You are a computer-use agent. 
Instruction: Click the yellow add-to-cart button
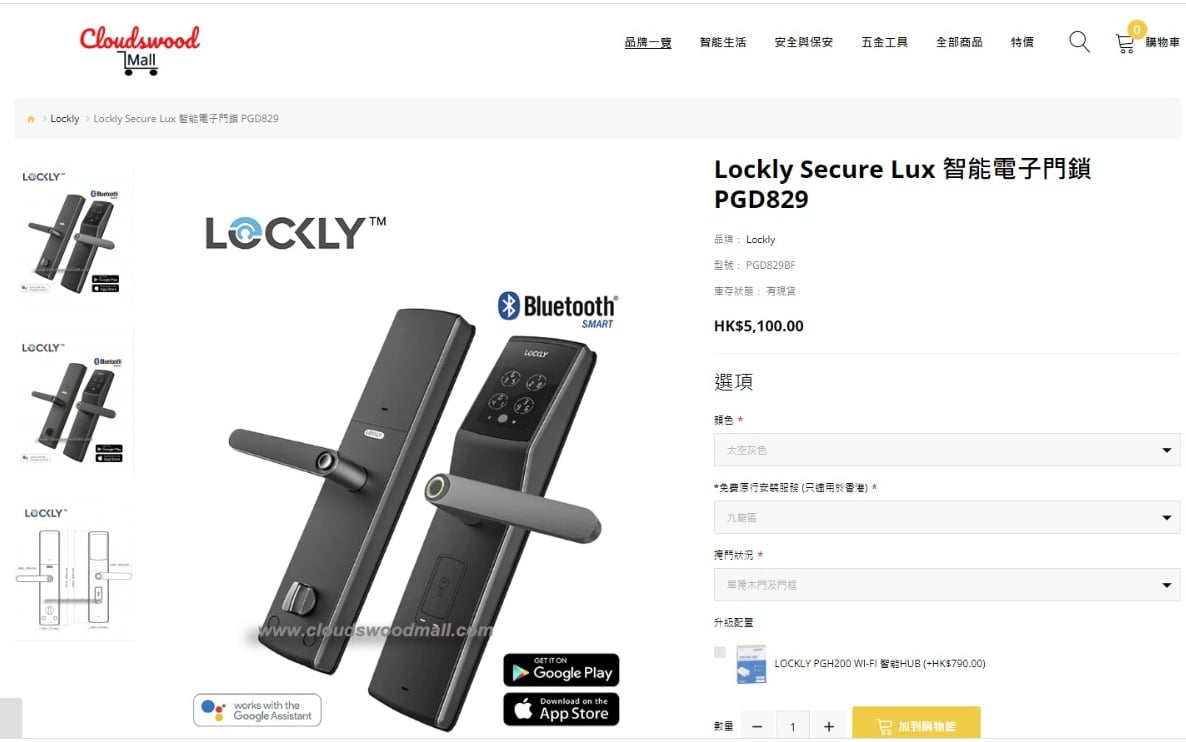coord(916,725)
